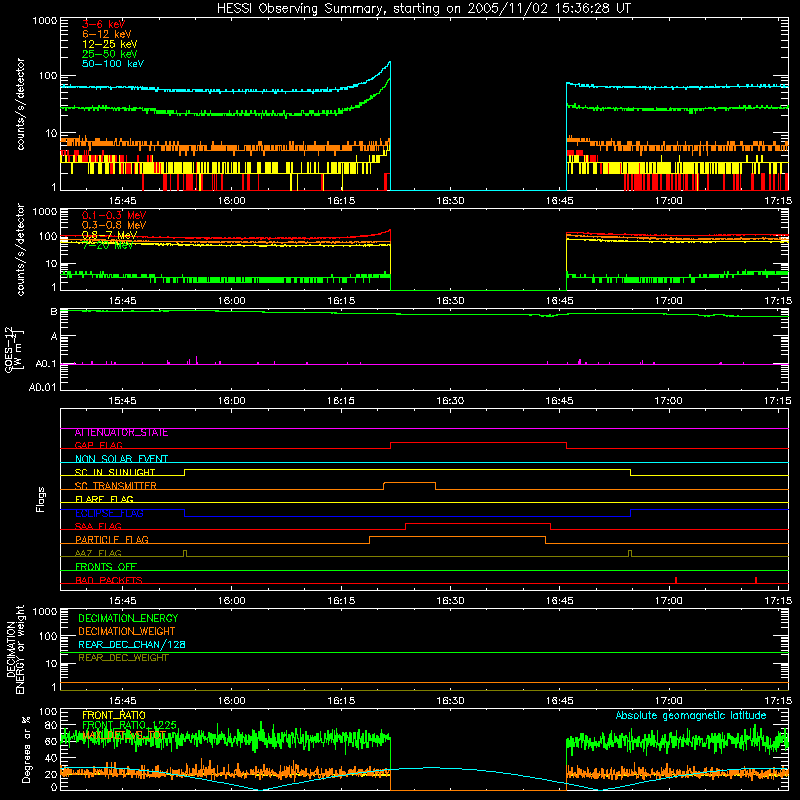Click the SC_TRANSMITTER raised step segment
Screen dimensions: 800x800
coord(409,483)
